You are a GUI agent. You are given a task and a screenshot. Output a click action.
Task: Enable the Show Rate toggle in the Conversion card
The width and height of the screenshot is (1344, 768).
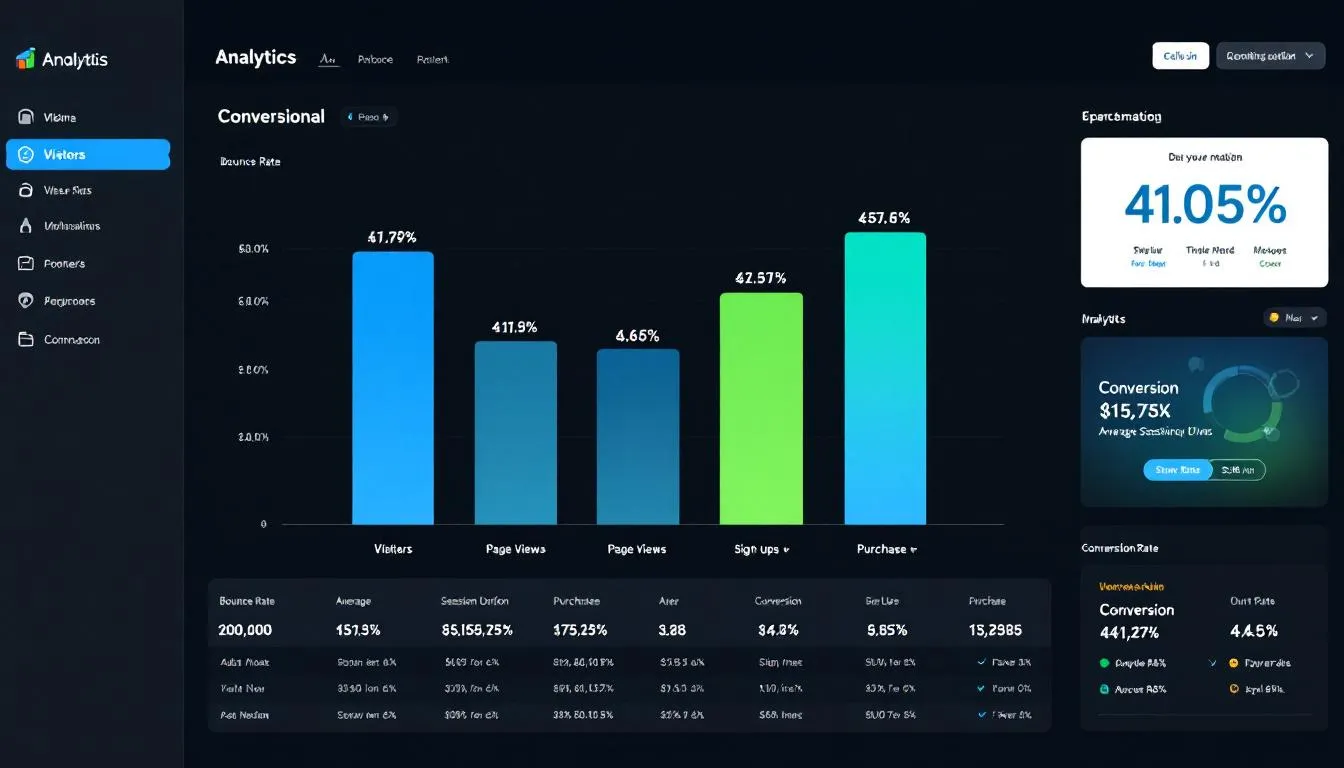coord(1177,469)
